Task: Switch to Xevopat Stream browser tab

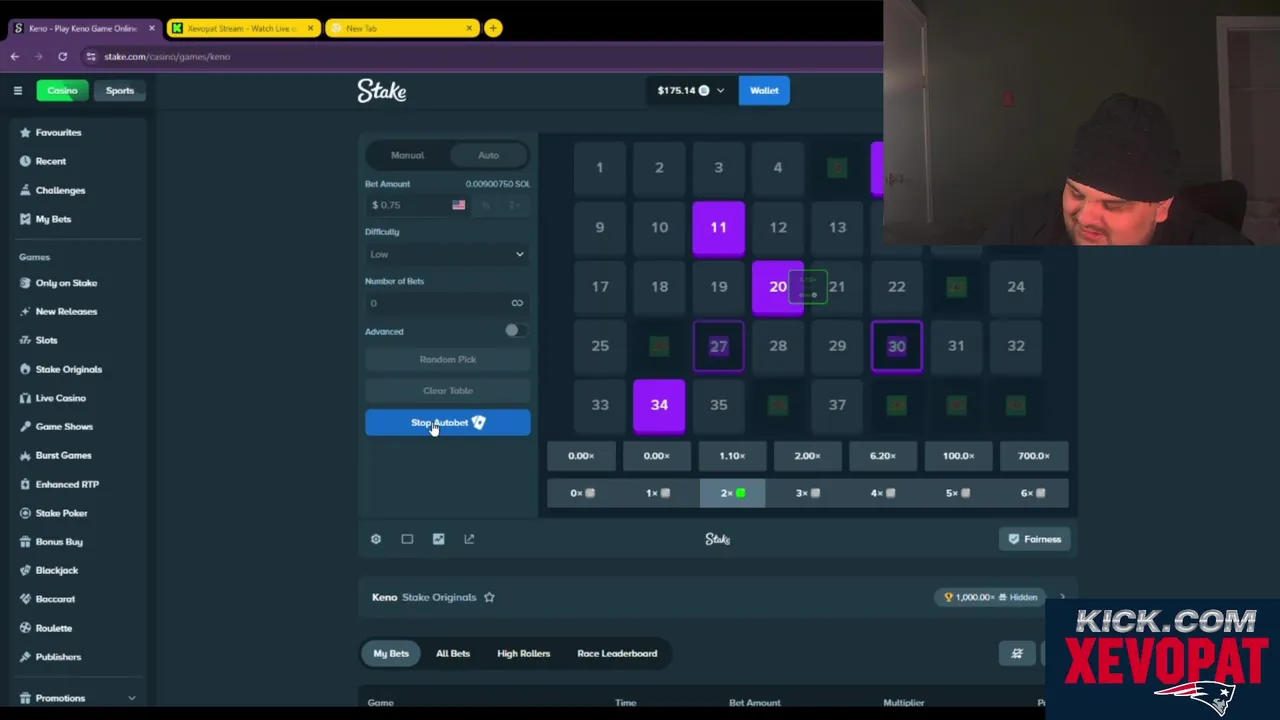Action: [x=242, y=28]
